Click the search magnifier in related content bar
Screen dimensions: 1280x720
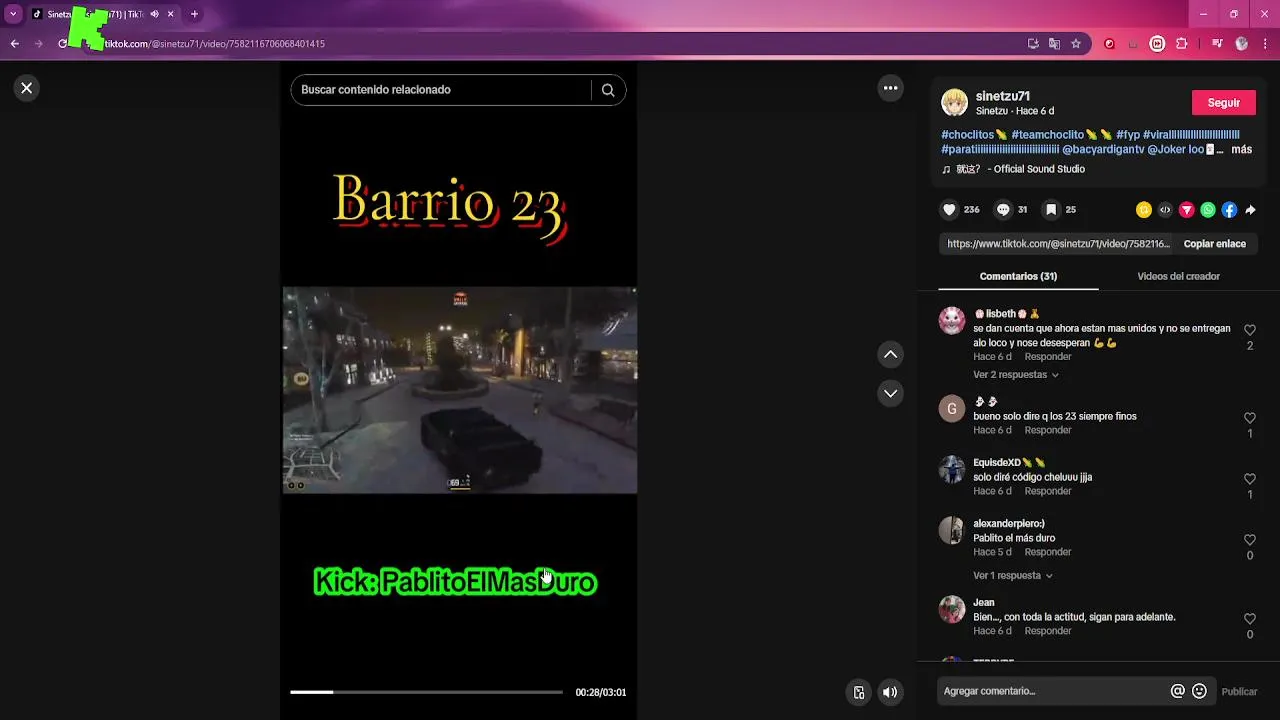[x=608, y=90]
